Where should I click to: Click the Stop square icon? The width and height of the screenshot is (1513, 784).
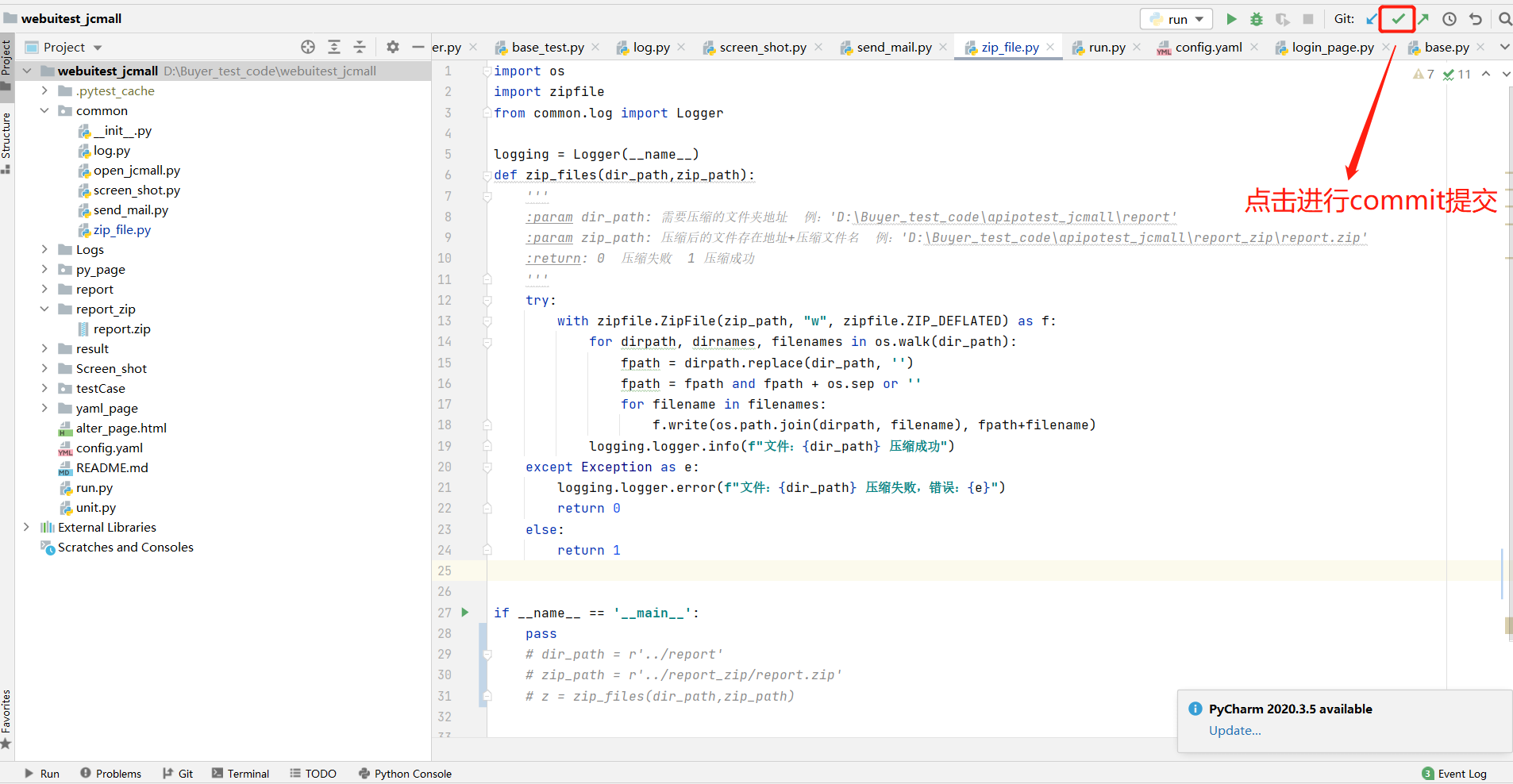(x=1308, y=19)
